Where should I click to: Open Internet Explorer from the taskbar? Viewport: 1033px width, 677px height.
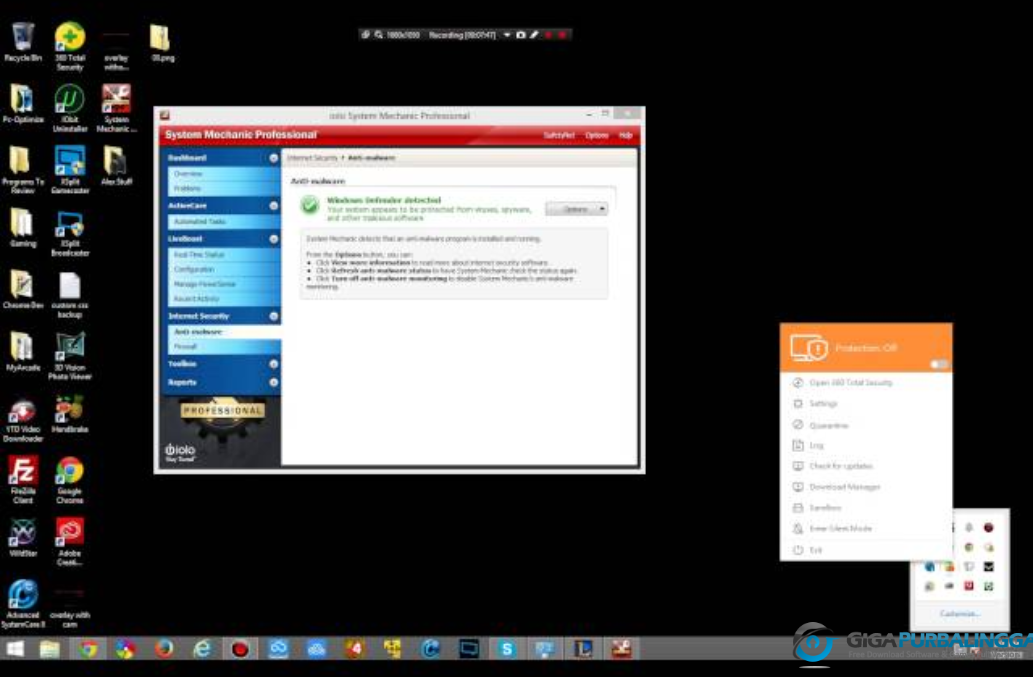(202, 649)
